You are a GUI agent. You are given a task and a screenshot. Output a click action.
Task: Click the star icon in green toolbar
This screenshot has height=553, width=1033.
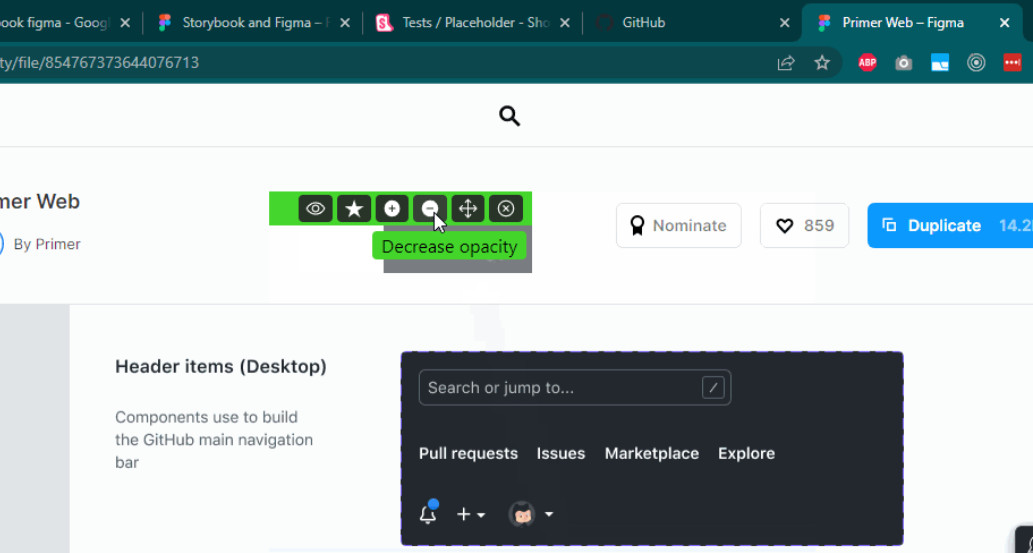pos(354,209)
